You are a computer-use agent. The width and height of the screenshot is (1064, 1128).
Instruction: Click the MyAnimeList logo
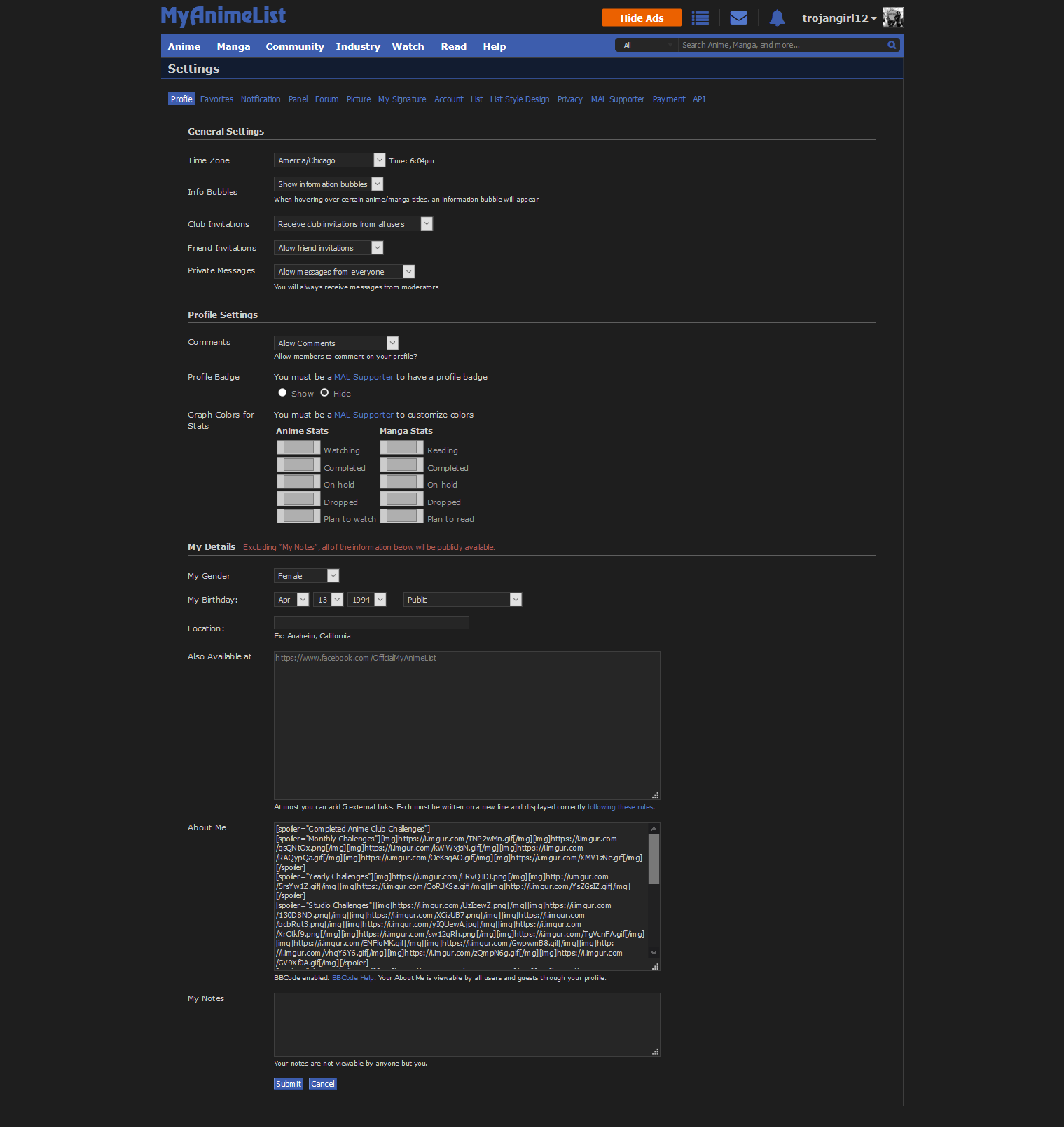pos(223,15)
